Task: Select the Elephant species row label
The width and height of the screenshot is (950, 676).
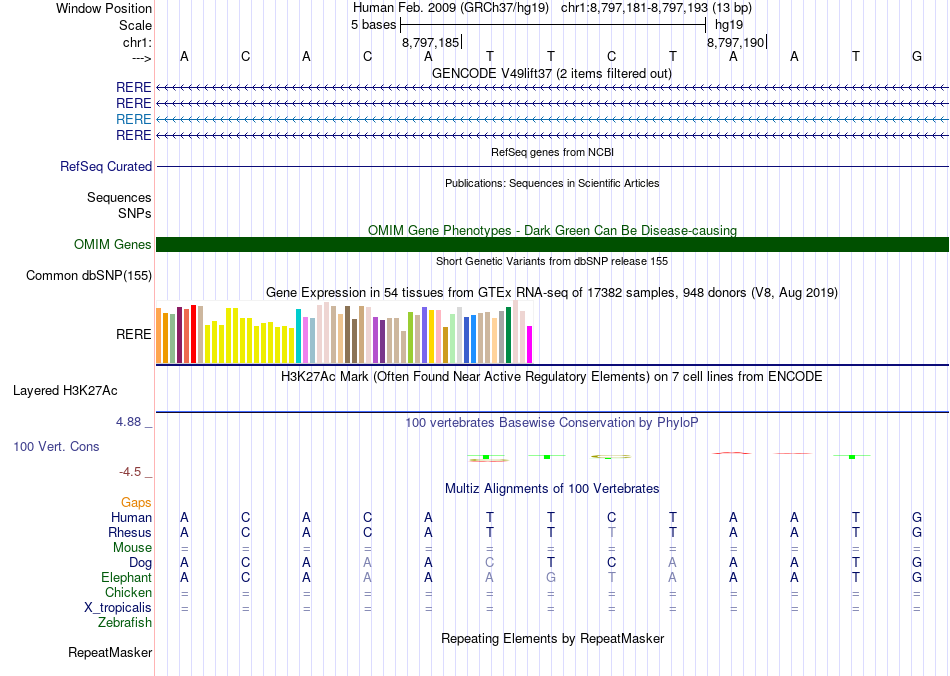Action: click(126, 578)
